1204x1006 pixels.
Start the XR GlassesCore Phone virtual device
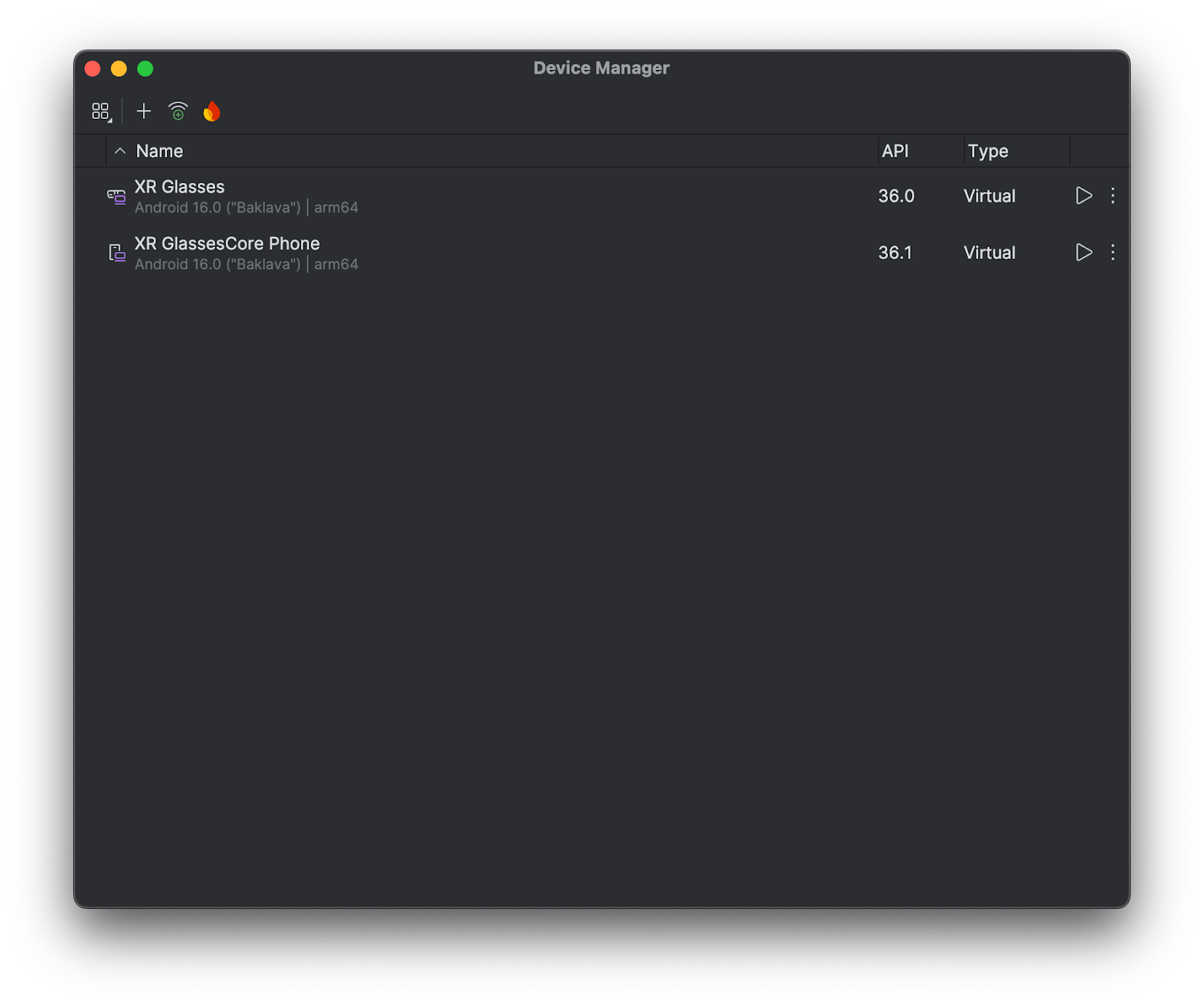pos(1084,253)
